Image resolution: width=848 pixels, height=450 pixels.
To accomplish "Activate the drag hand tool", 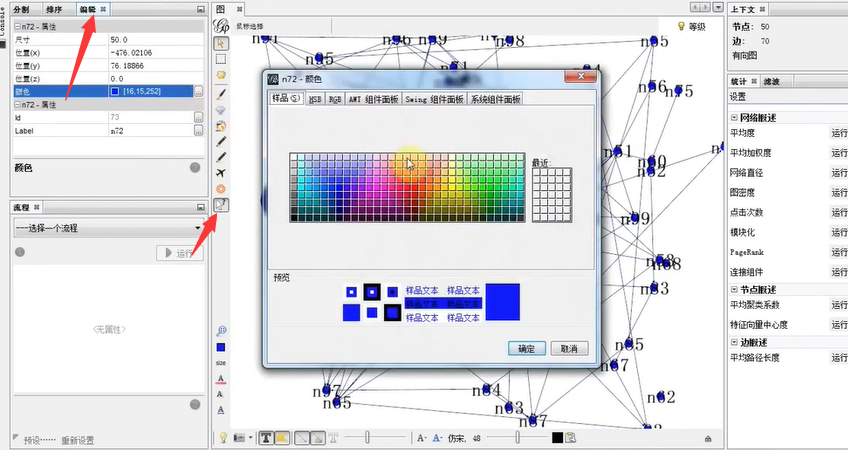I will point(221,75).
